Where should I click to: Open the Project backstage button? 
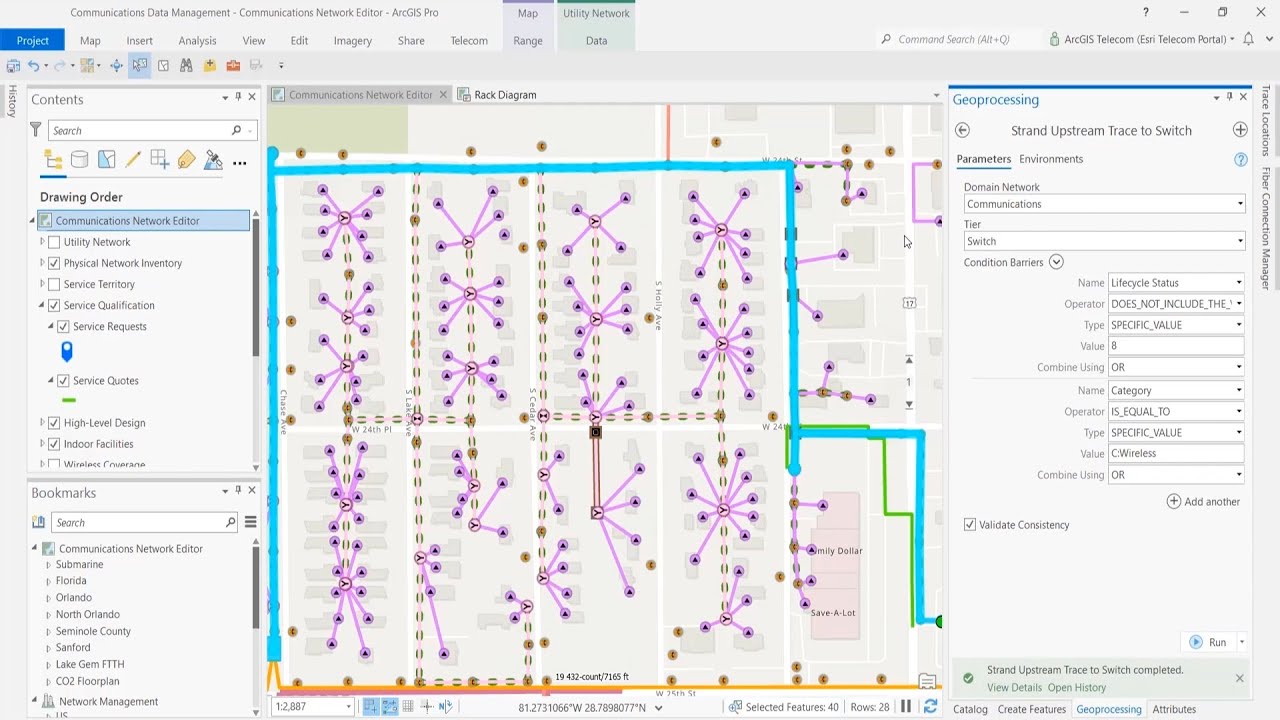(x=32, y=40)
